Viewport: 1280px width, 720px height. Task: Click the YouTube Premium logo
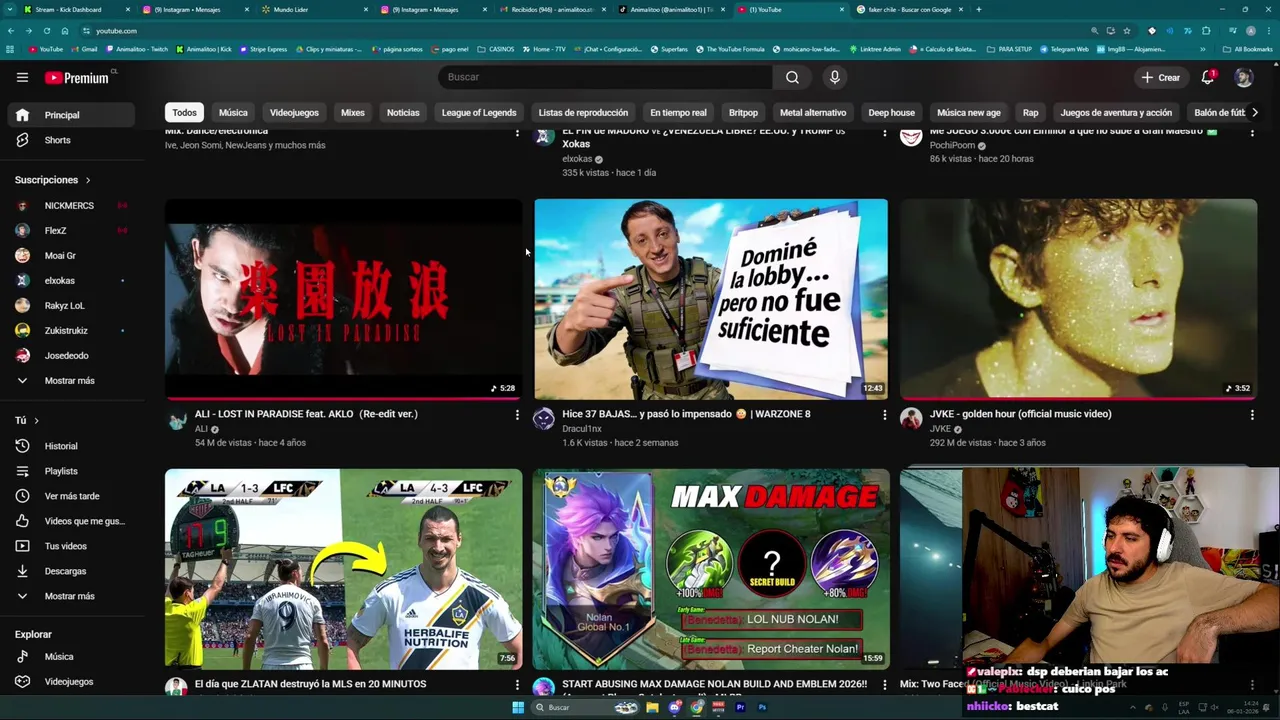point(79,77)
